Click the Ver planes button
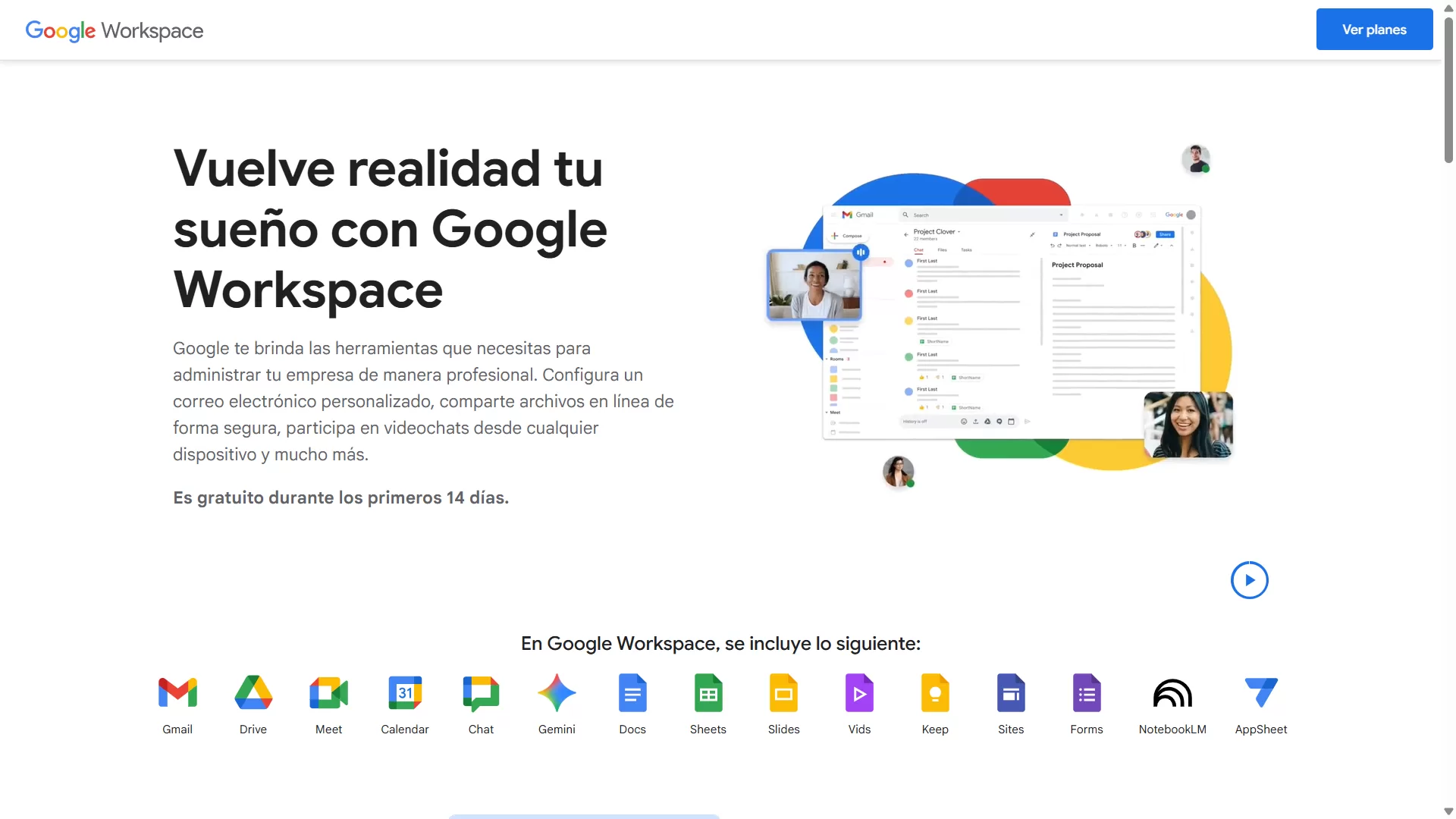The width and height of the screenshot is (1456, 819). click(x=1374, y=29)
